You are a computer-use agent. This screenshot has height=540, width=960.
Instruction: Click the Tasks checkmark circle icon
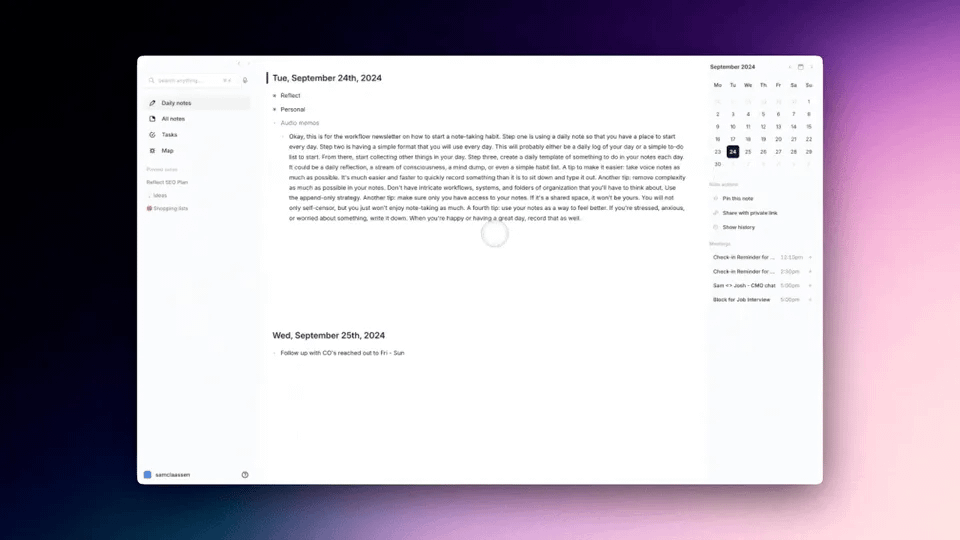[152, 135]
